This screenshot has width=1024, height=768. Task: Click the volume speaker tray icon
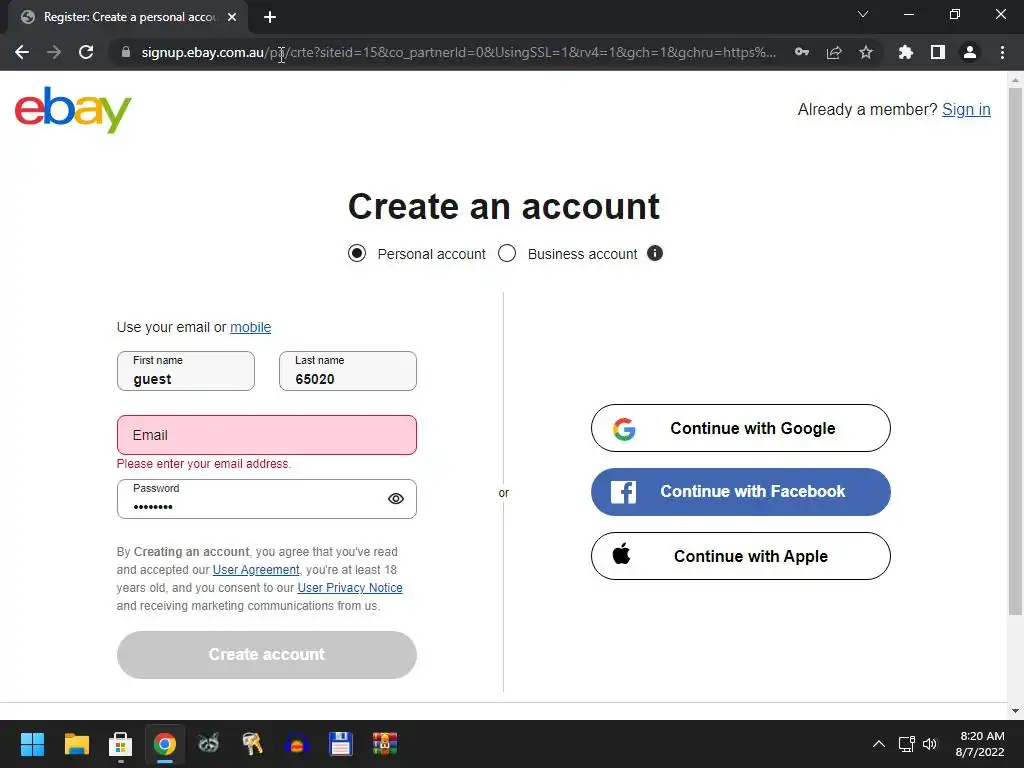930,744
